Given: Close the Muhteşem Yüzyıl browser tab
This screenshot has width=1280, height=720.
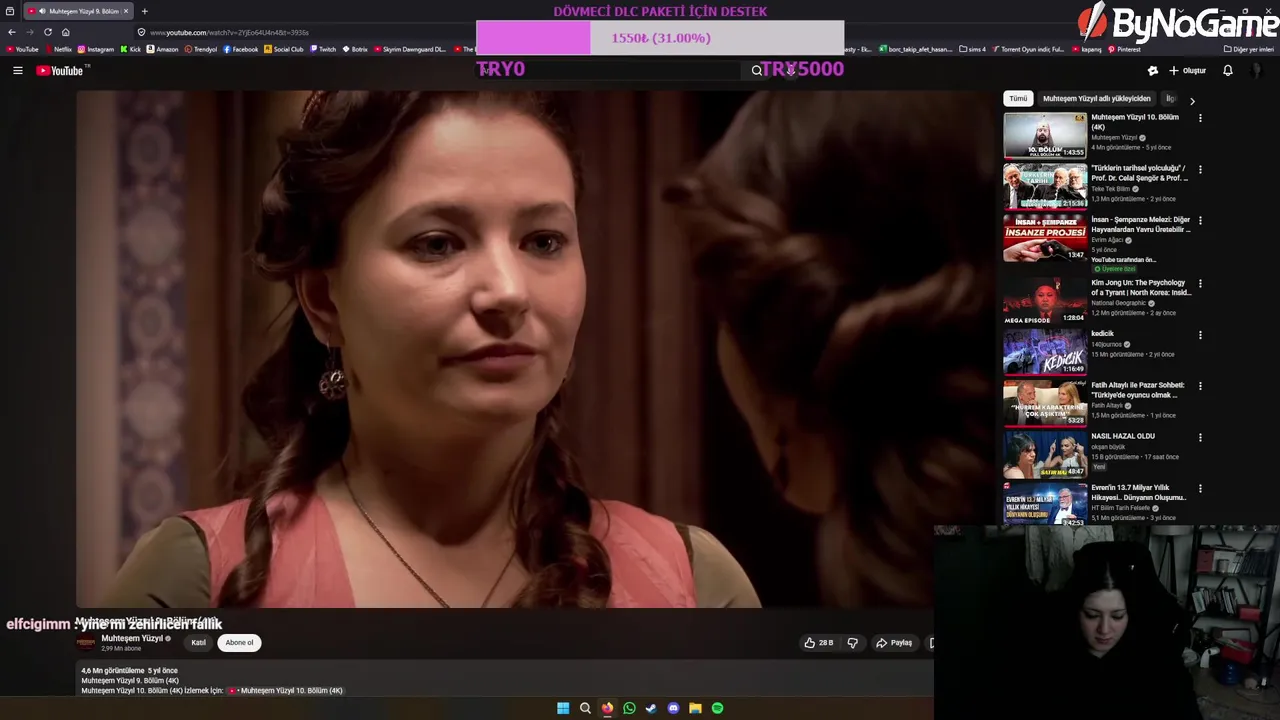Looking at the screenshot, I should (x=126, y=11).
